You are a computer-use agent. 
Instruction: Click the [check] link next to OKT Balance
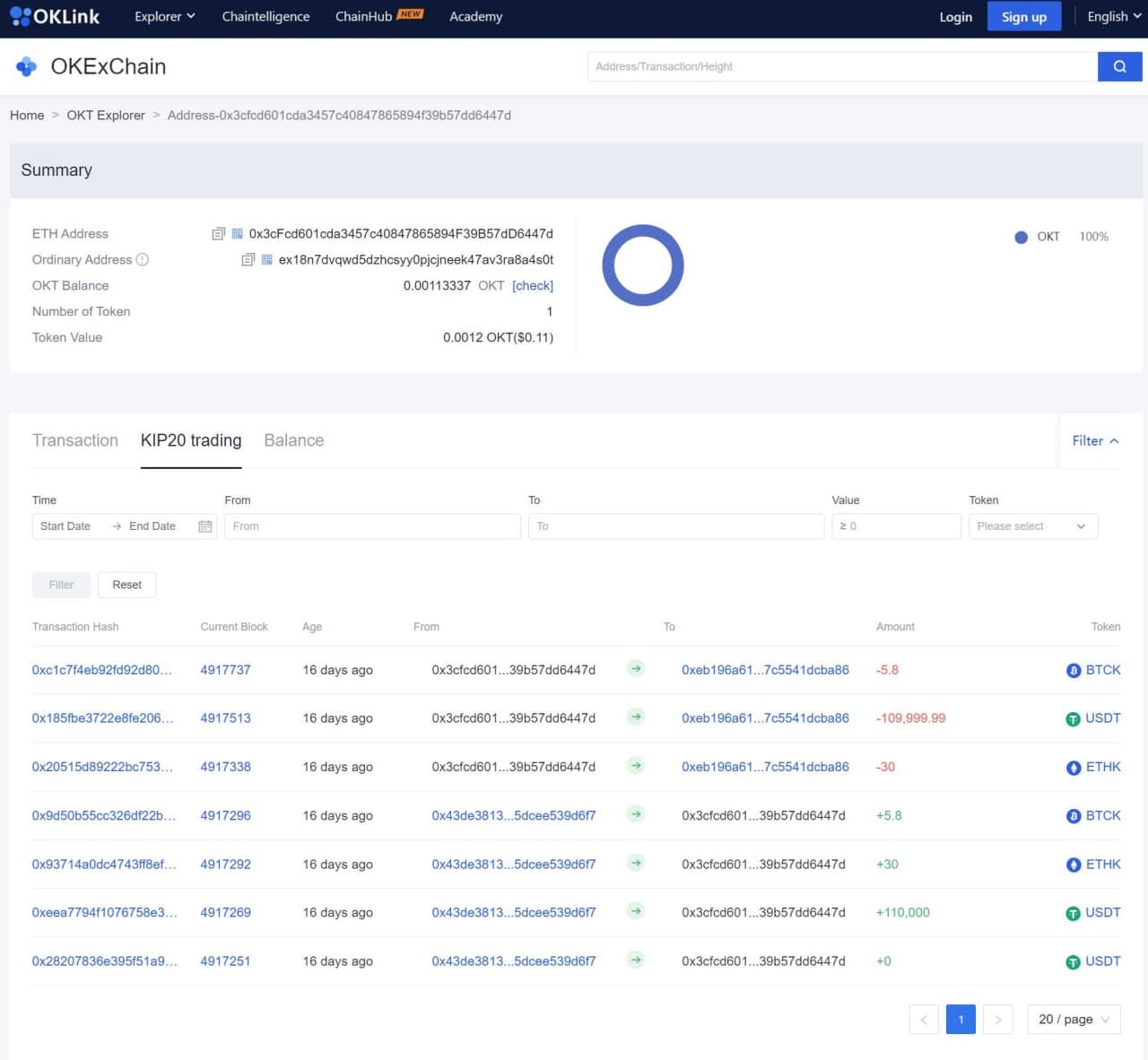[533, 285]
